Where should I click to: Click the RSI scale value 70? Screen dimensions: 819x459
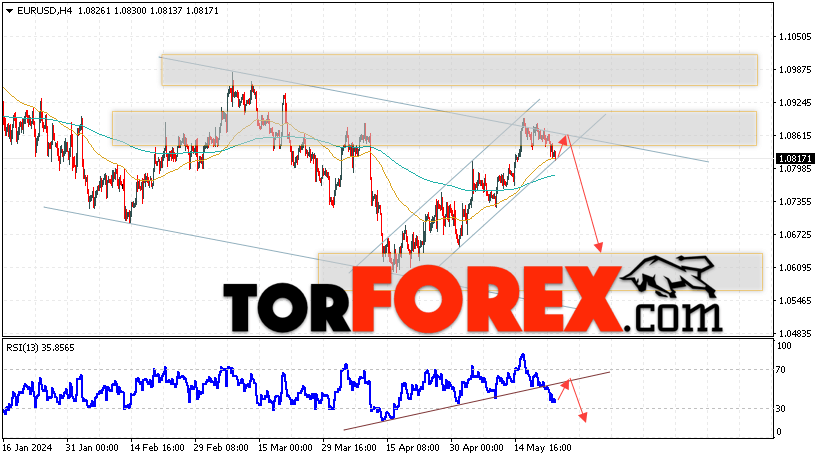780,370
